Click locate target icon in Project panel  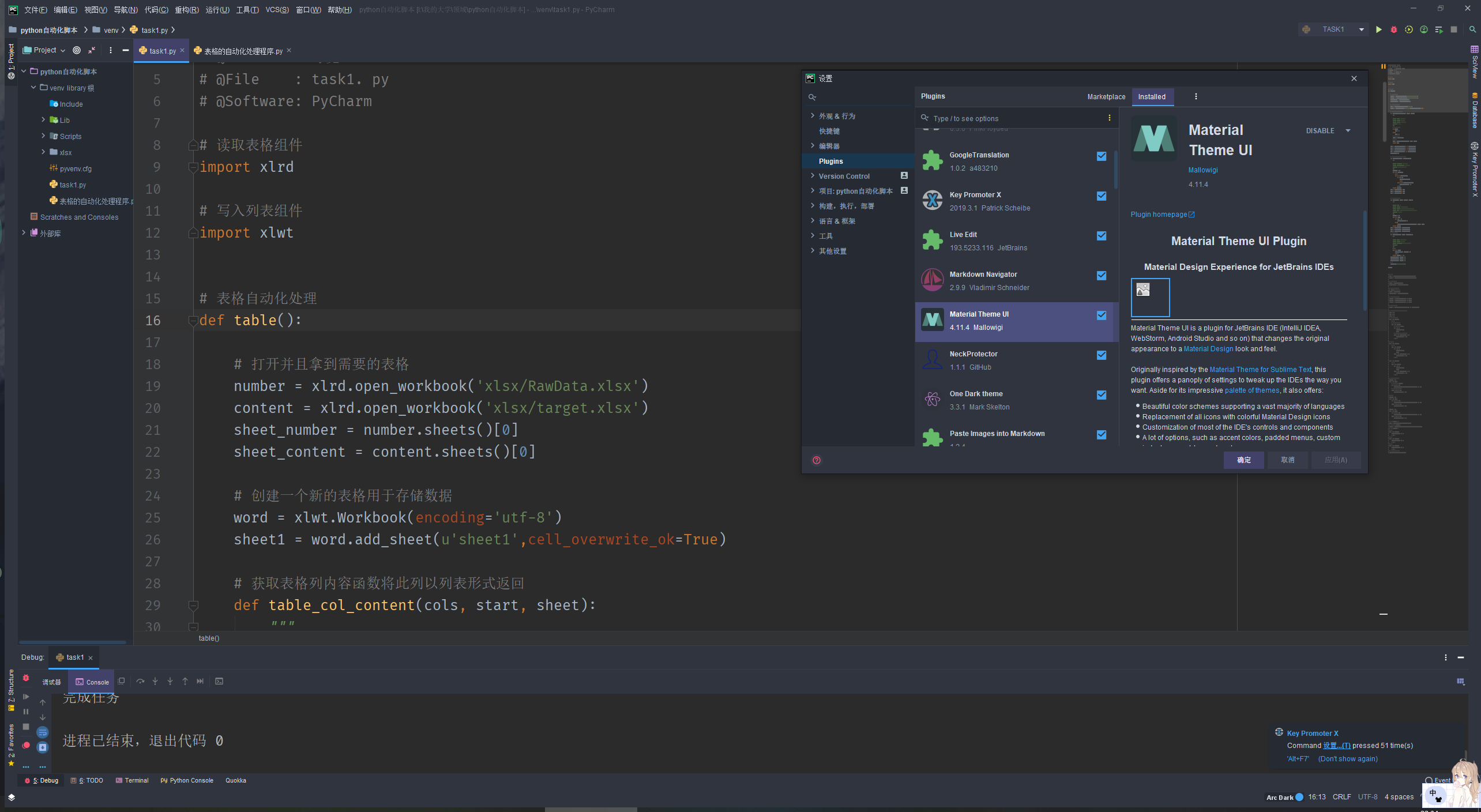[x=77, y=50]
